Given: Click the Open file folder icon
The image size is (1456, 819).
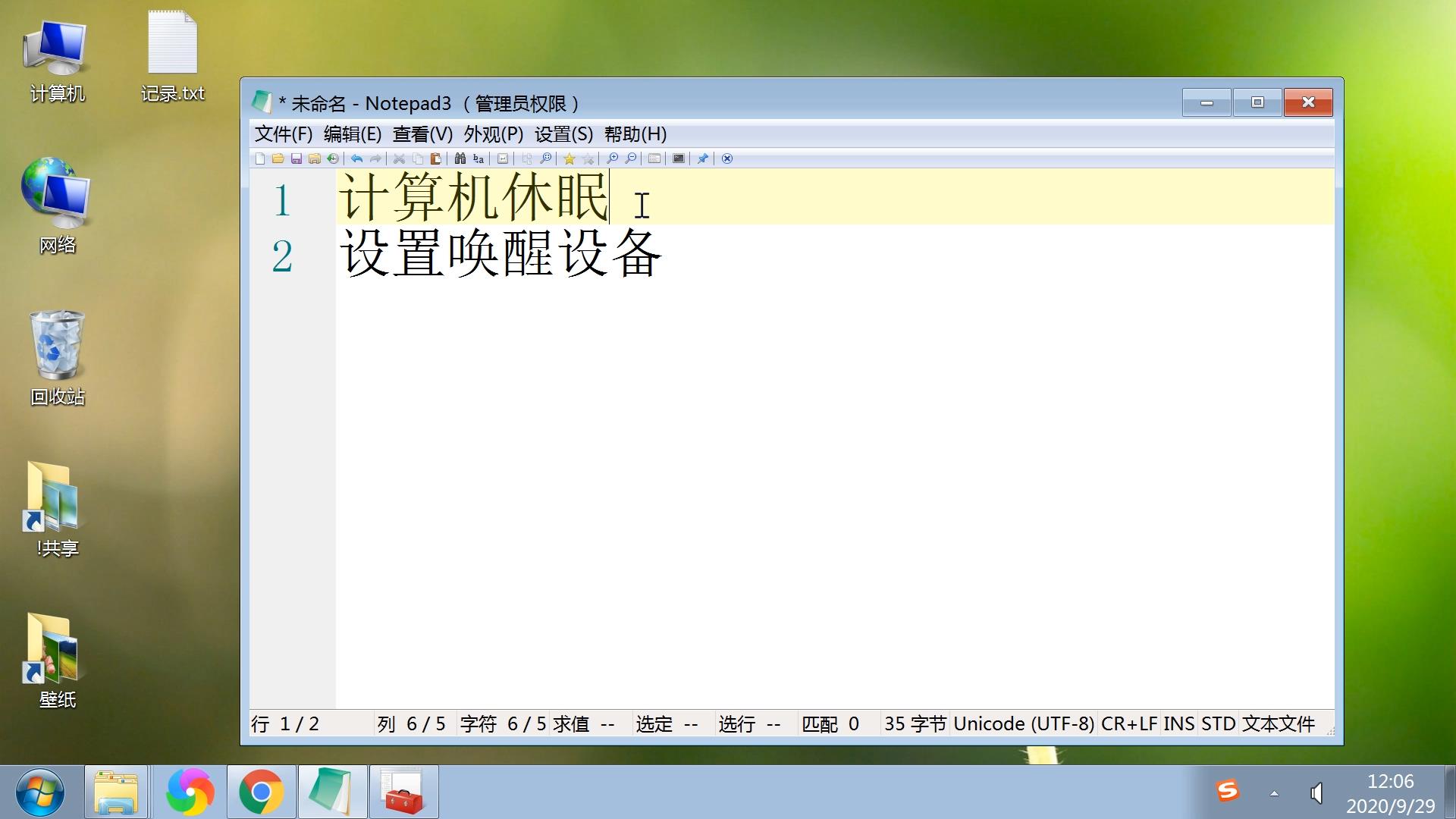Looking at the screenshot, I should 278,158.
